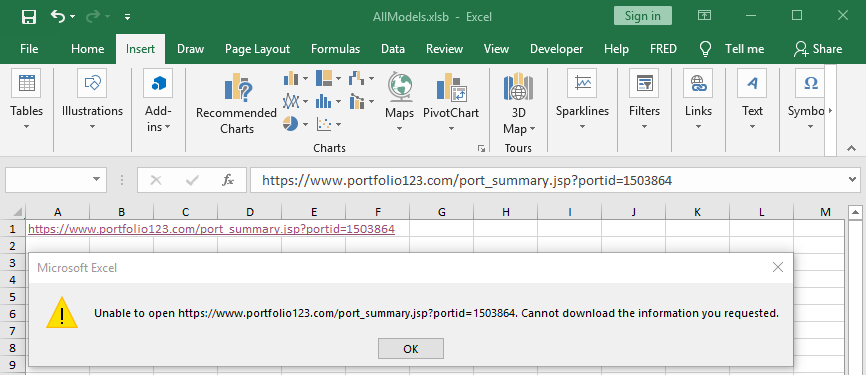Screen dimensions: 866x375
Task: Open Customize Quick Access Toolbar dropdown
Action: (x=128, y=17)
